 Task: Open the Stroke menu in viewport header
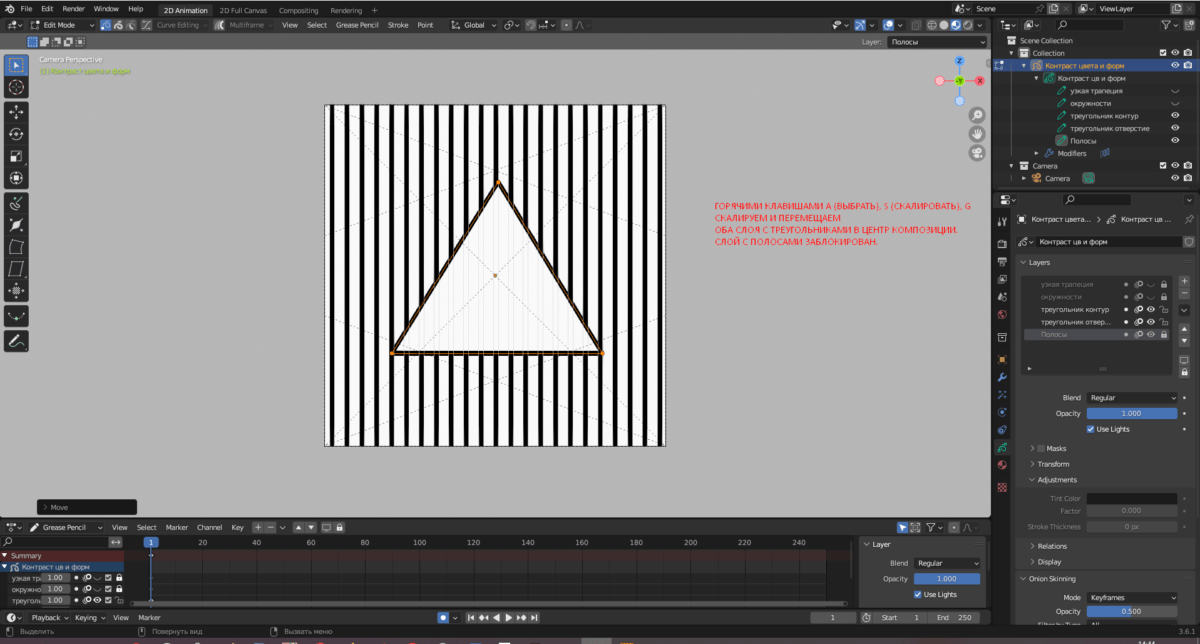(x=398, y=24)
